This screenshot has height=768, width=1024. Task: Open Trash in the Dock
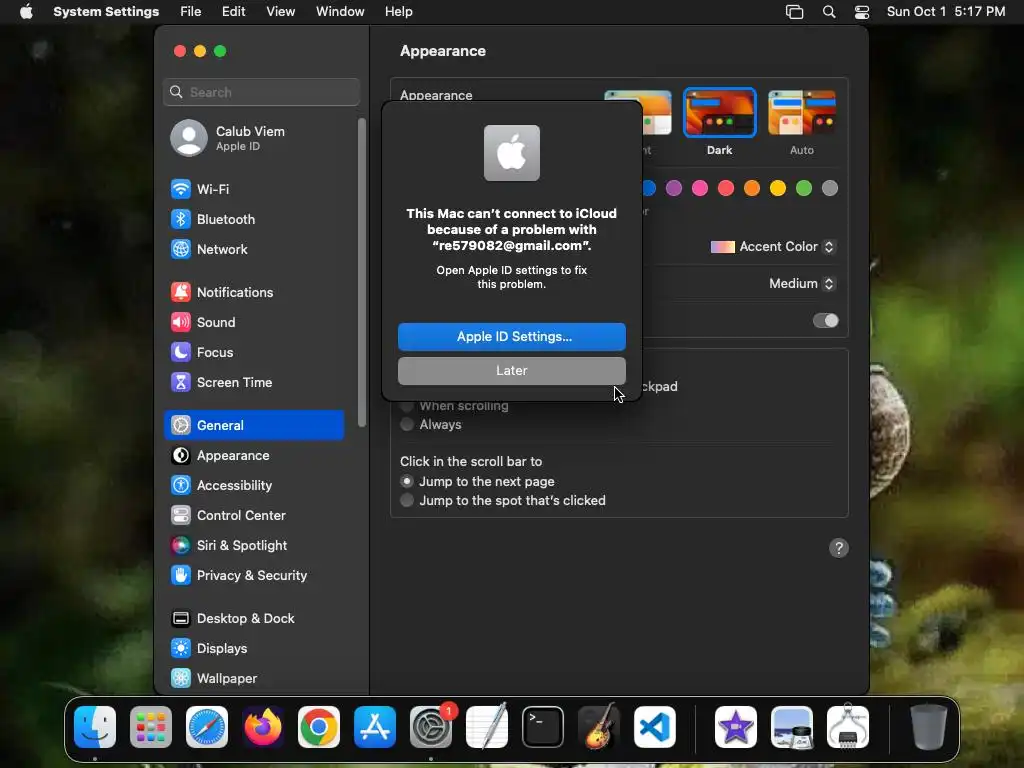[x=928, y=727]
